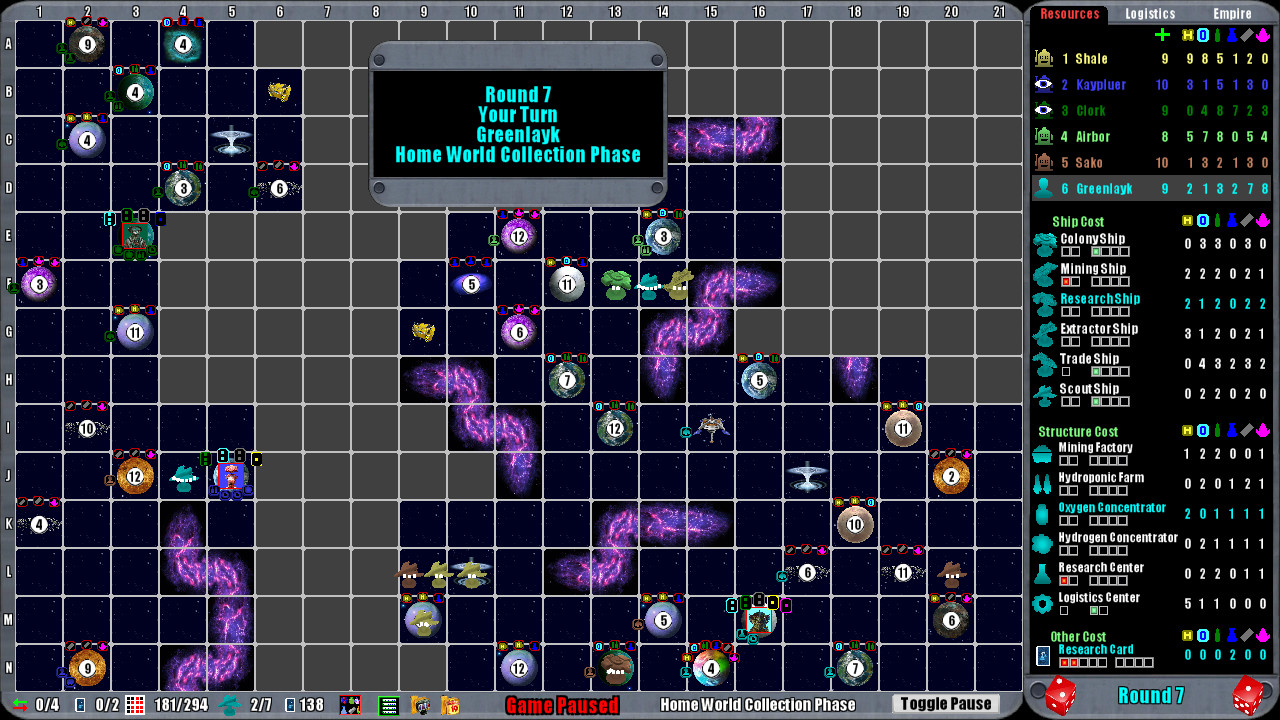Click the eye icon next to Kaypluer

(1043, 85)
